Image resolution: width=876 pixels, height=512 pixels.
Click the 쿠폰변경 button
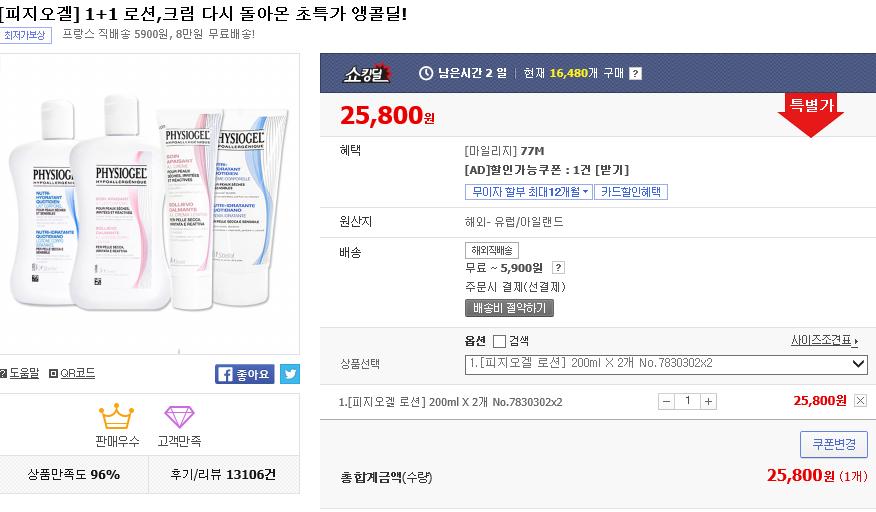click(834, 444)
